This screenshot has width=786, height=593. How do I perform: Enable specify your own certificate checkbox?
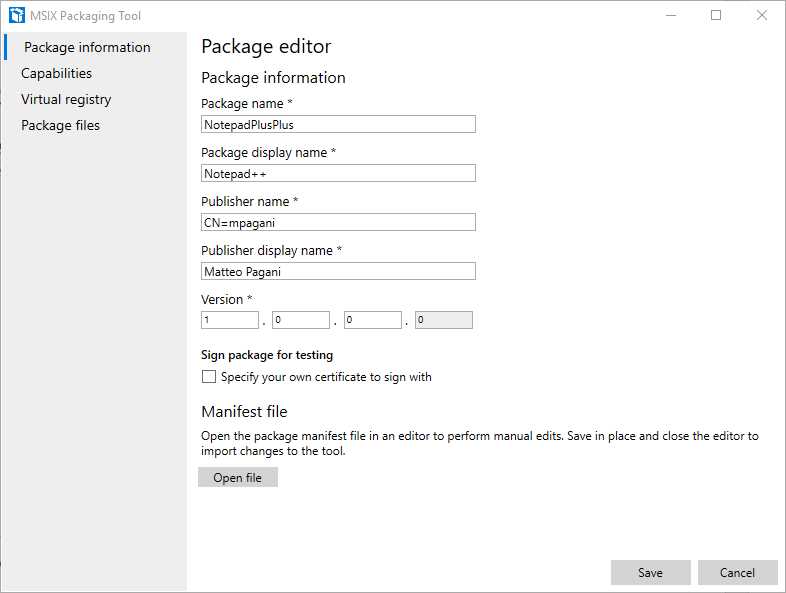click(x=209, y=376)
